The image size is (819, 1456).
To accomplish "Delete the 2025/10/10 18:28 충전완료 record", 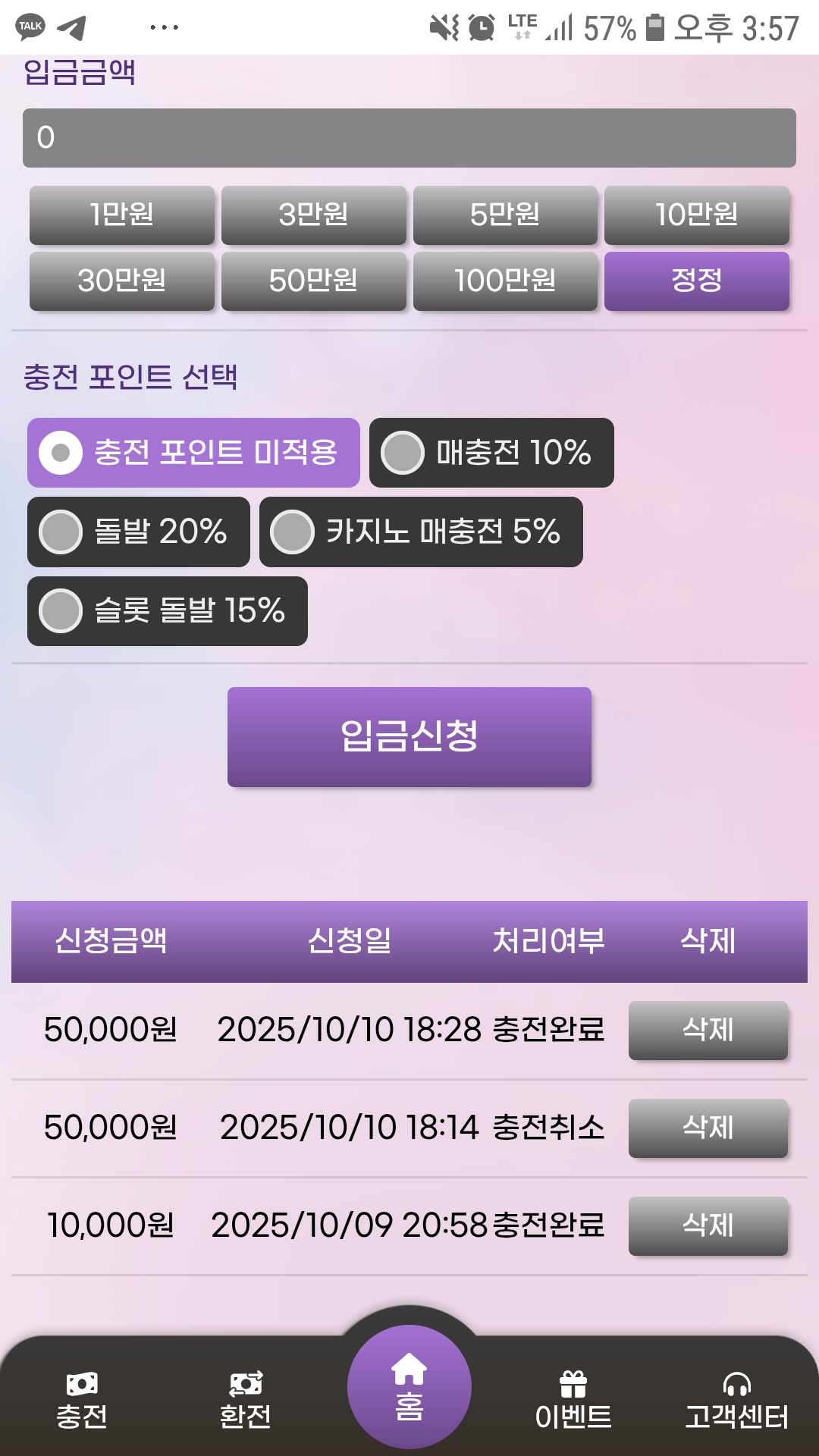I will [x=708, y=1030].
